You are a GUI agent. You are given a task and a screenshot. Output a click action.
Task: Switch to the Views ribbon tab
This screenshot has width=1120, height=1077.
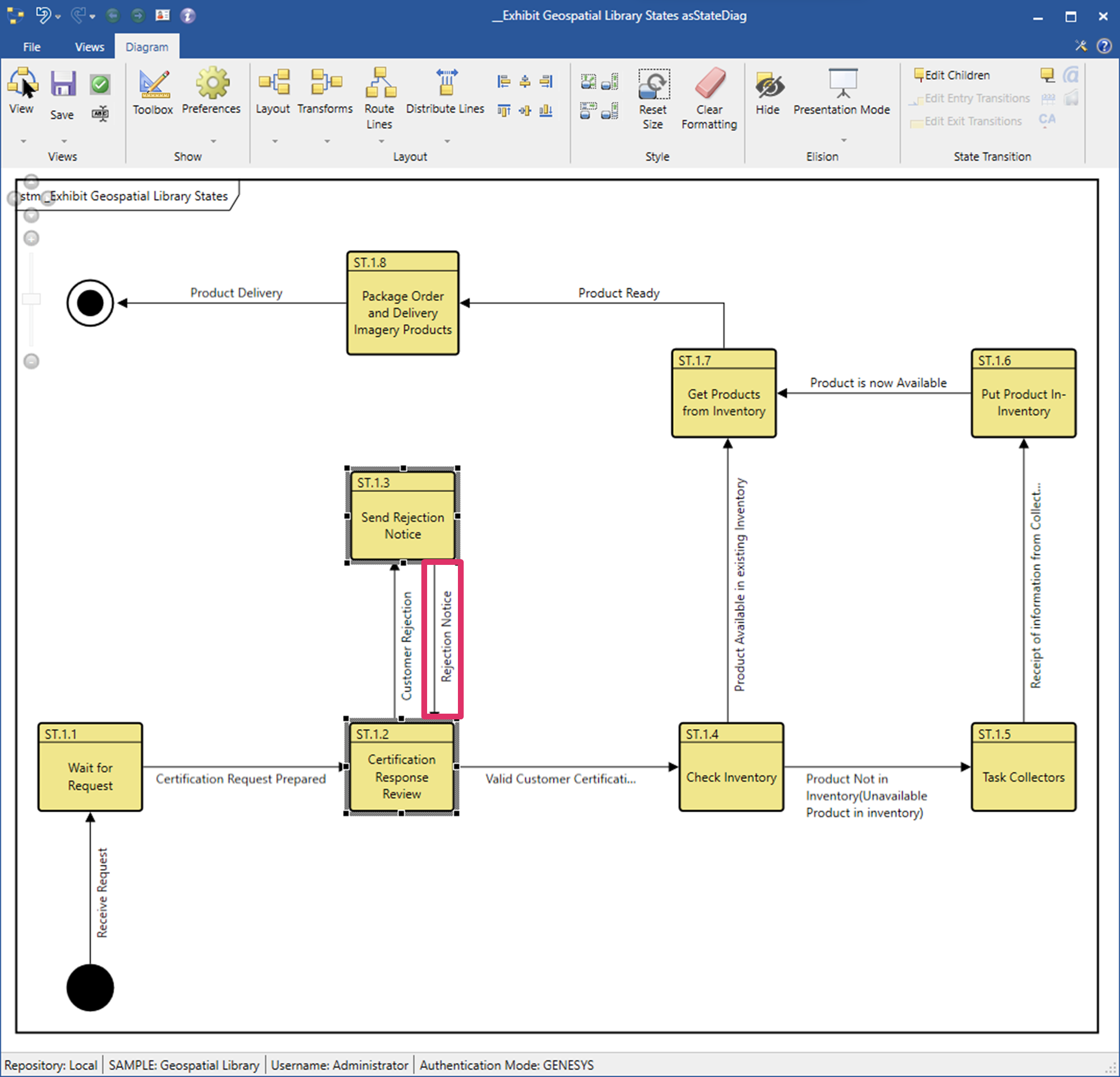89,46
